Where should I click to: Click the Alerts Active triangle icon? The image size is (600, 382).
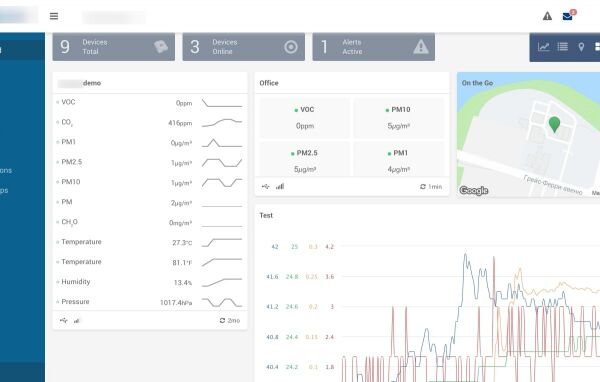click(421, 47)
